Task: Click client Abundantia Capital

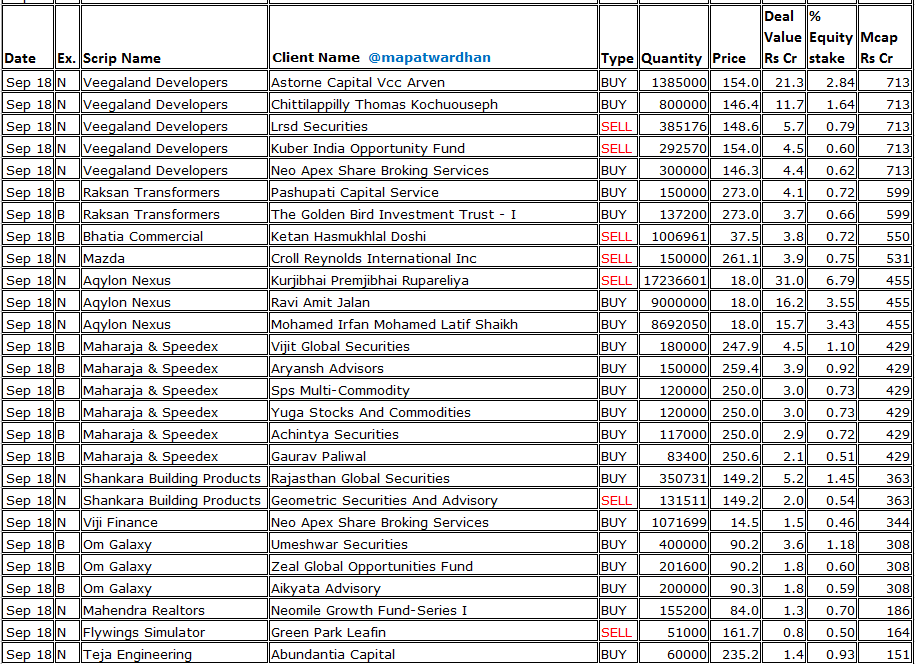Action: pyautogui.click(x=333, y=655)
